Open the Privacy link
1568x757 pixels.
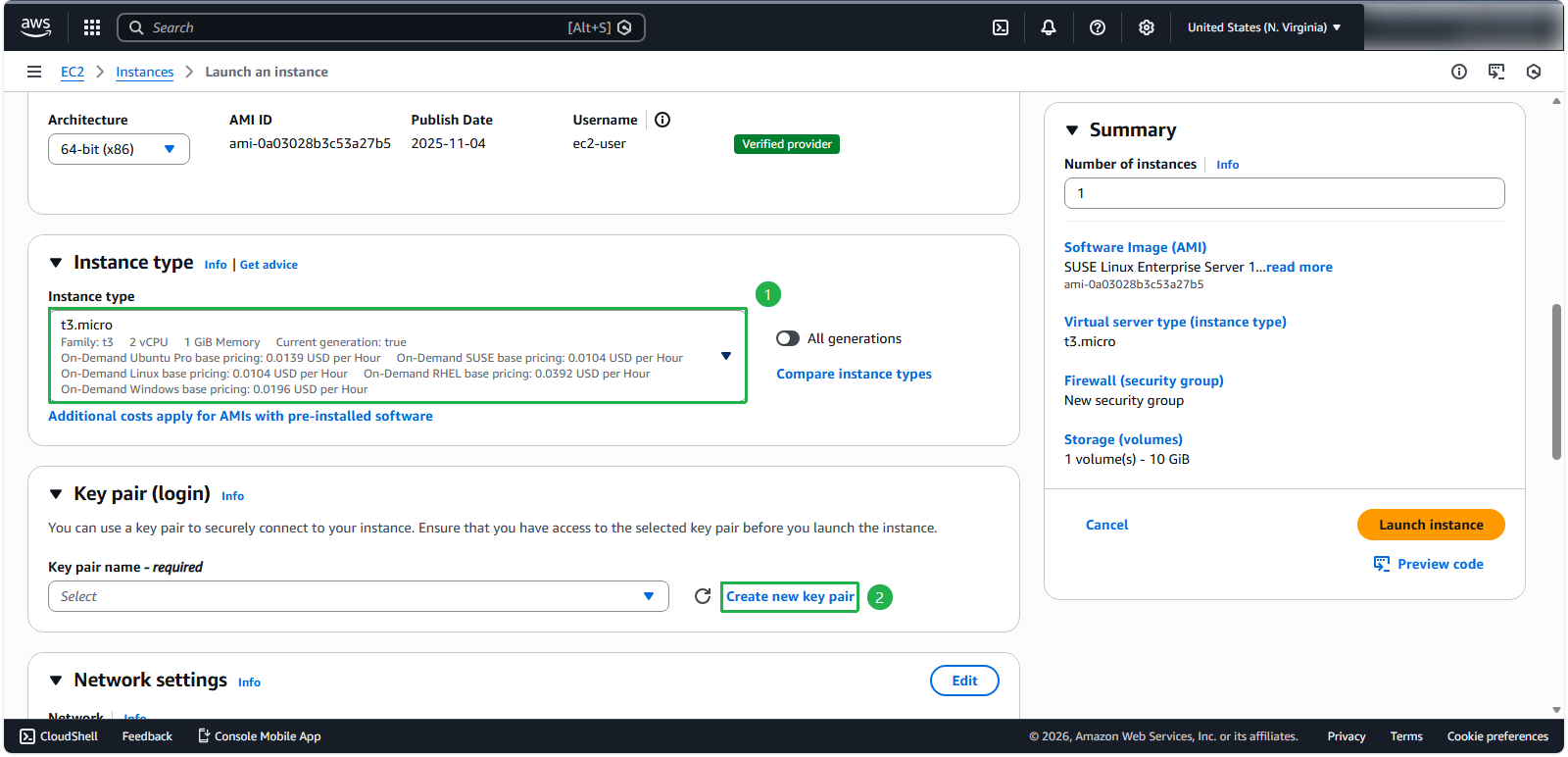[1346, 736]
